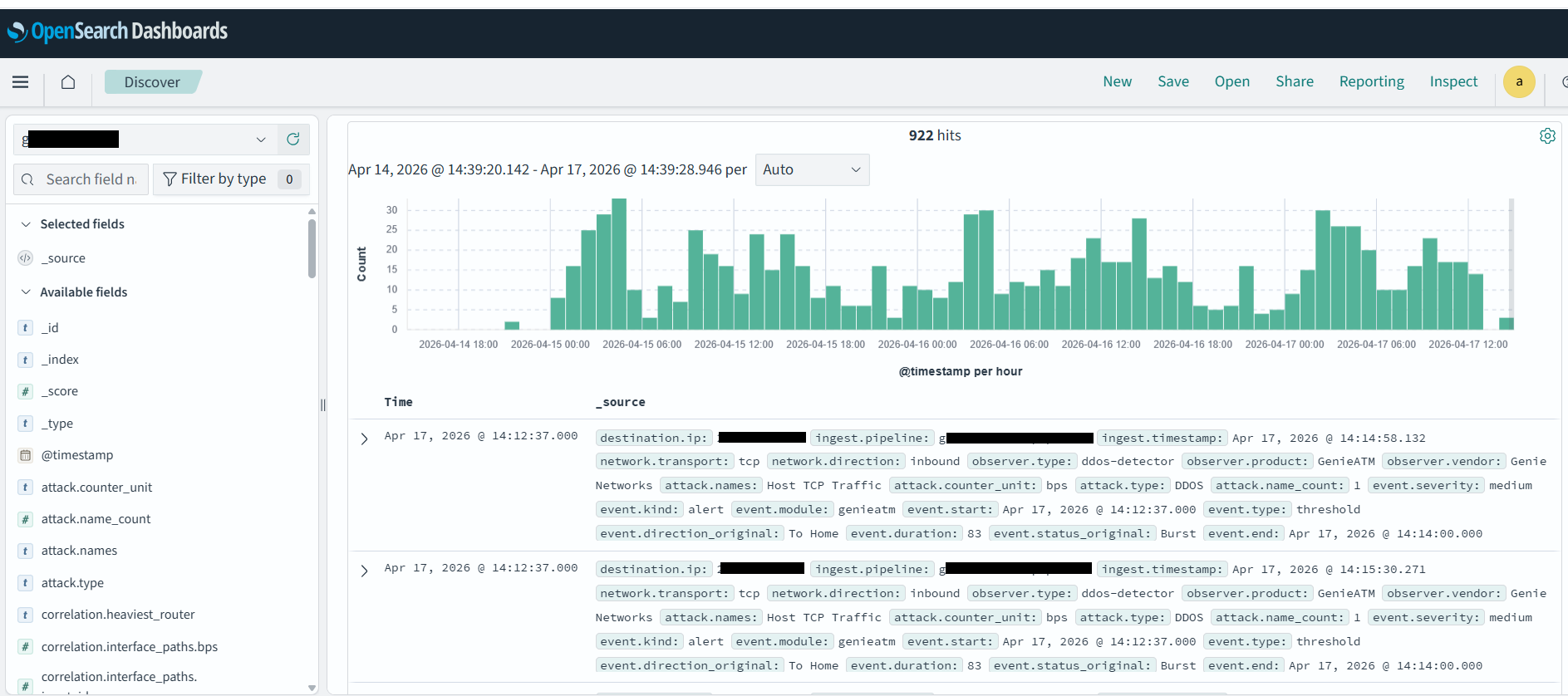The width and height of the screenshot is (1568, 696).
Task: Refresh the index pattern list
Action: [293, 140]
